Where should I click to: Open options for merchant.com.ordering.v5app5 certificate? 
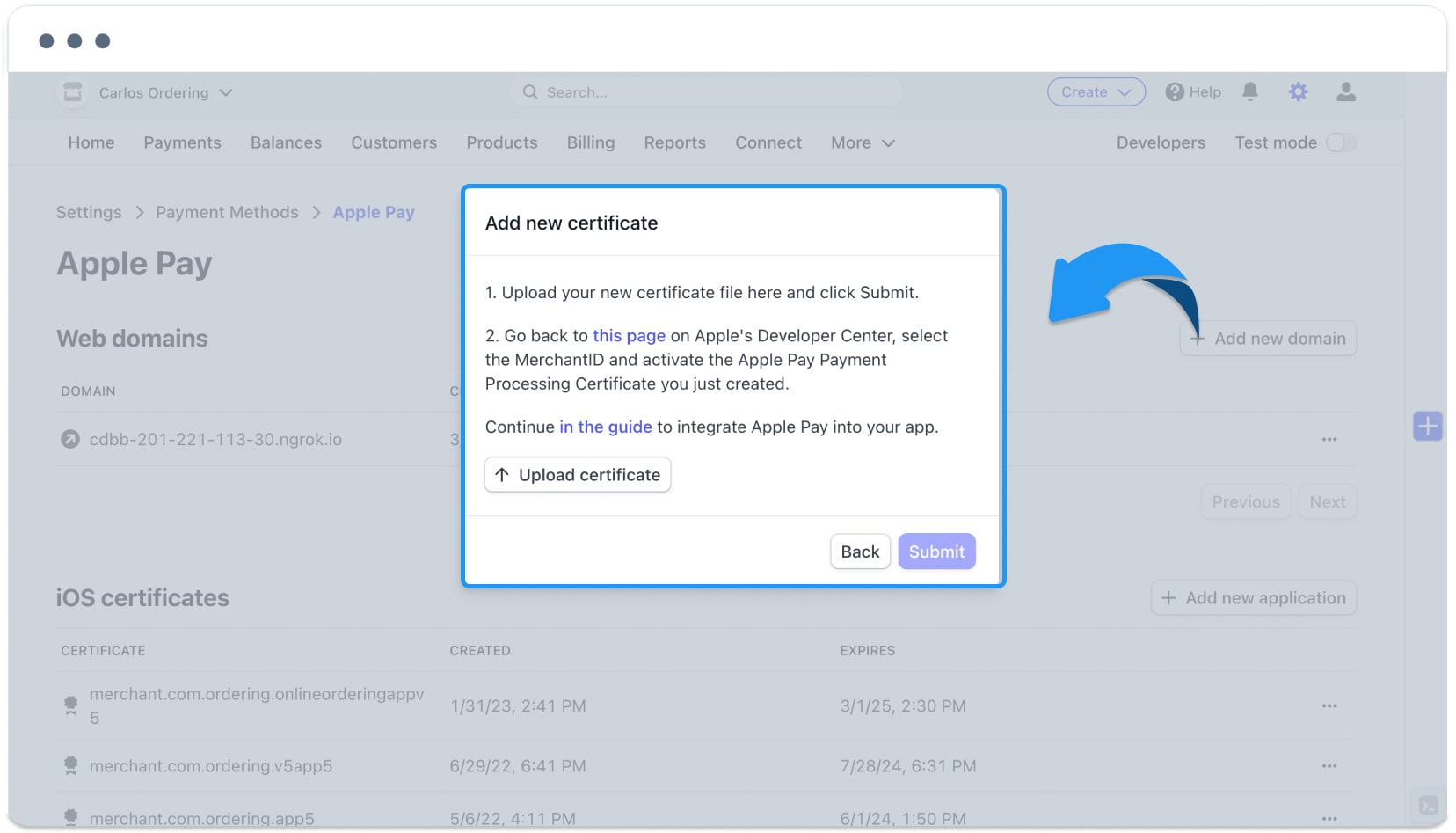[x=1329, y=766]
